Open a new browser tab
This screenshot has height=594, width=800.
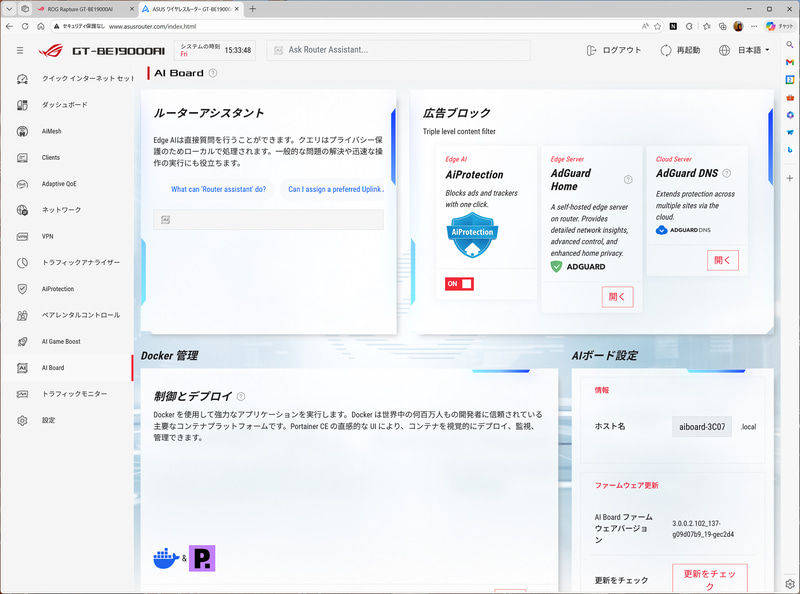[x=252, y=9]
